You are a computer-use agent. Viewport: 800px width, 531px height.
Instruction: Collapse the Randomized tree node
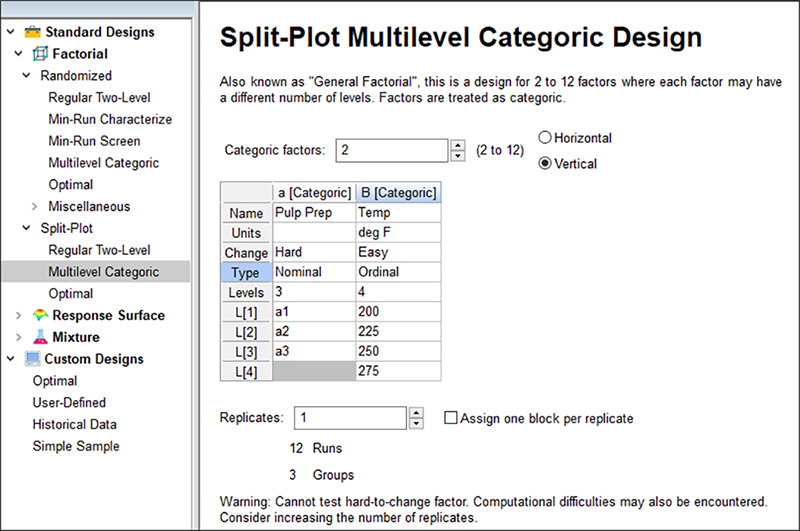[x=28, y=76]
